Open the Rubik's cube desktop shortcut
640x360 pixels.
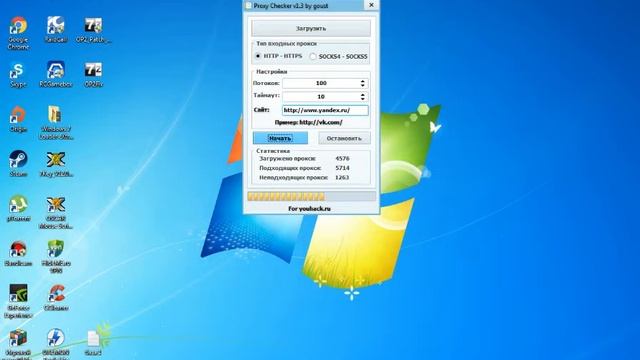click(x=18, y=339)
